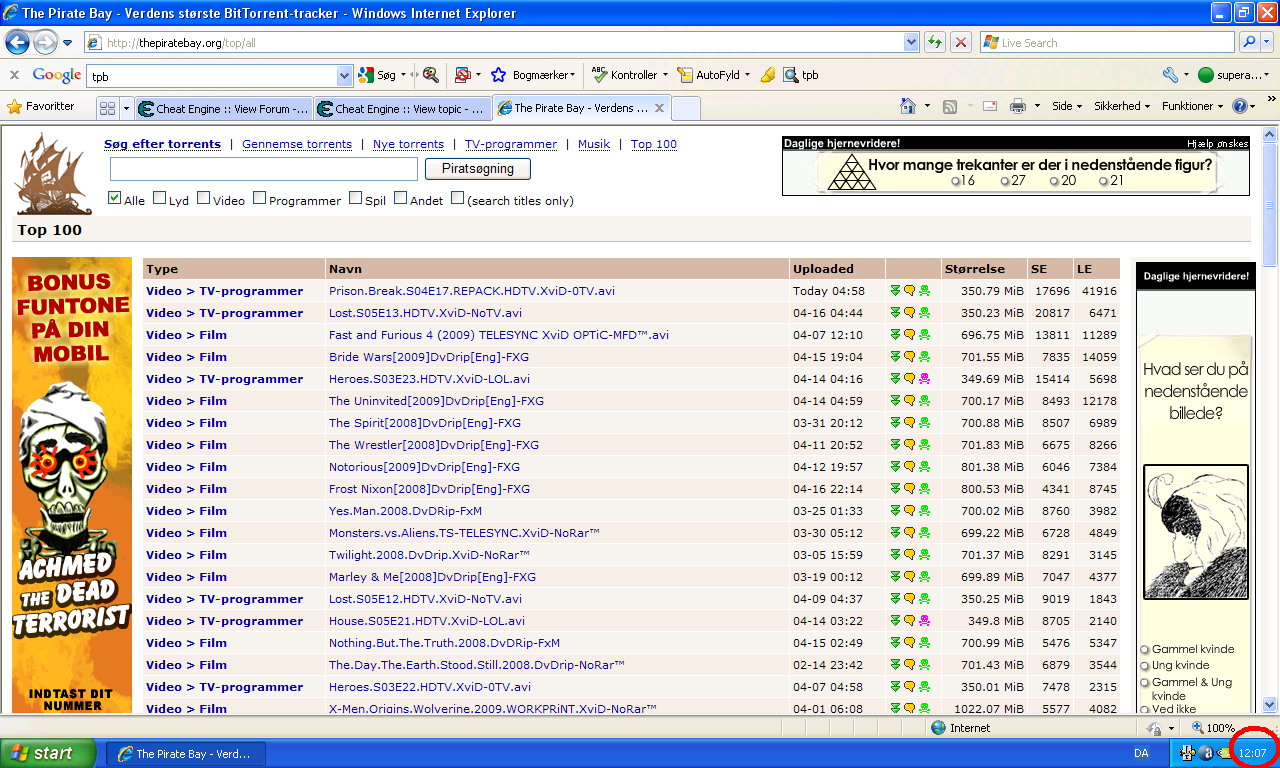Click inside the Pirate Bay search field
1280x768 pixels.
(264, 169)
